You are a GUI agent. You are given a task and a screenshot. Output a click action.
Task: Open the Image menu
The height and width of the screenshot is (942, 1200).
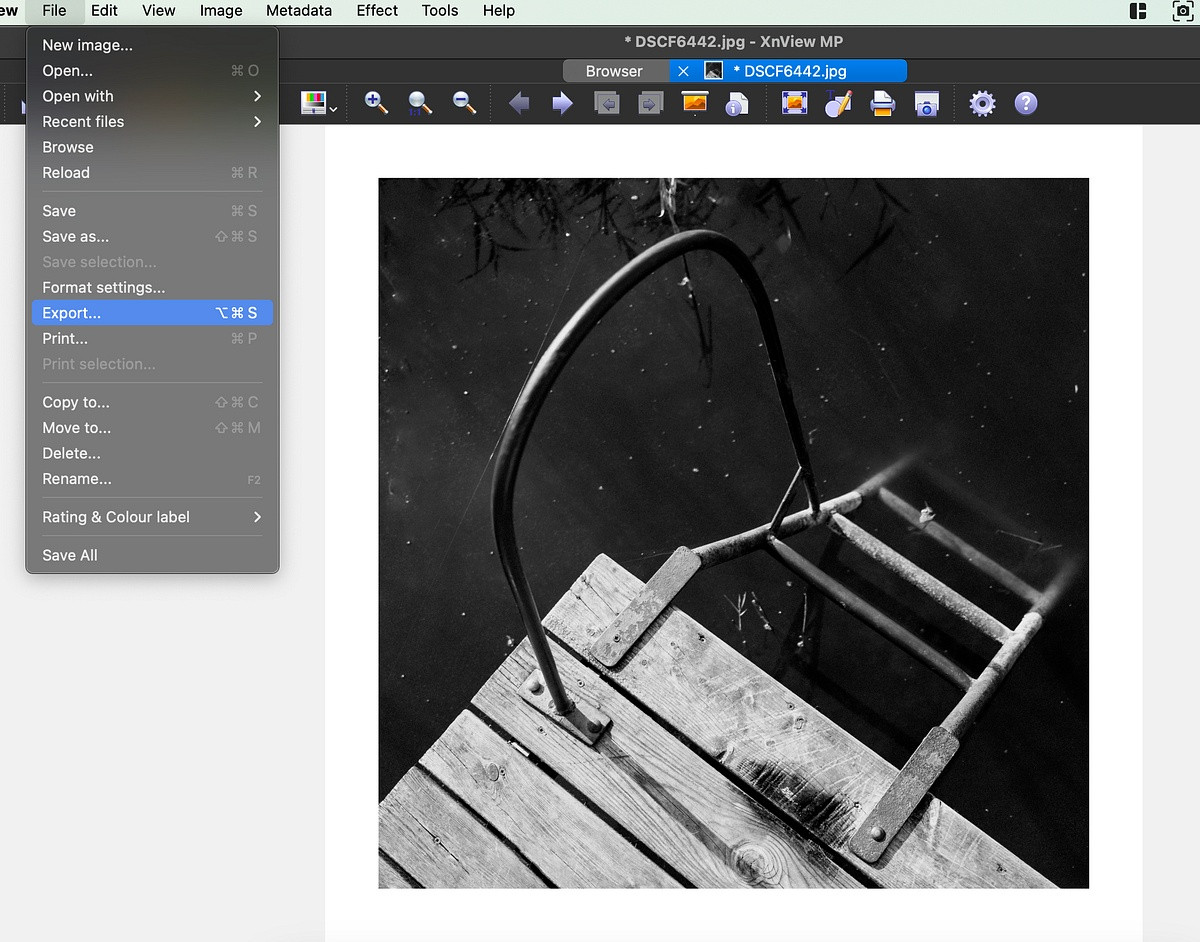pyautogui.click(x=221, y=11)
